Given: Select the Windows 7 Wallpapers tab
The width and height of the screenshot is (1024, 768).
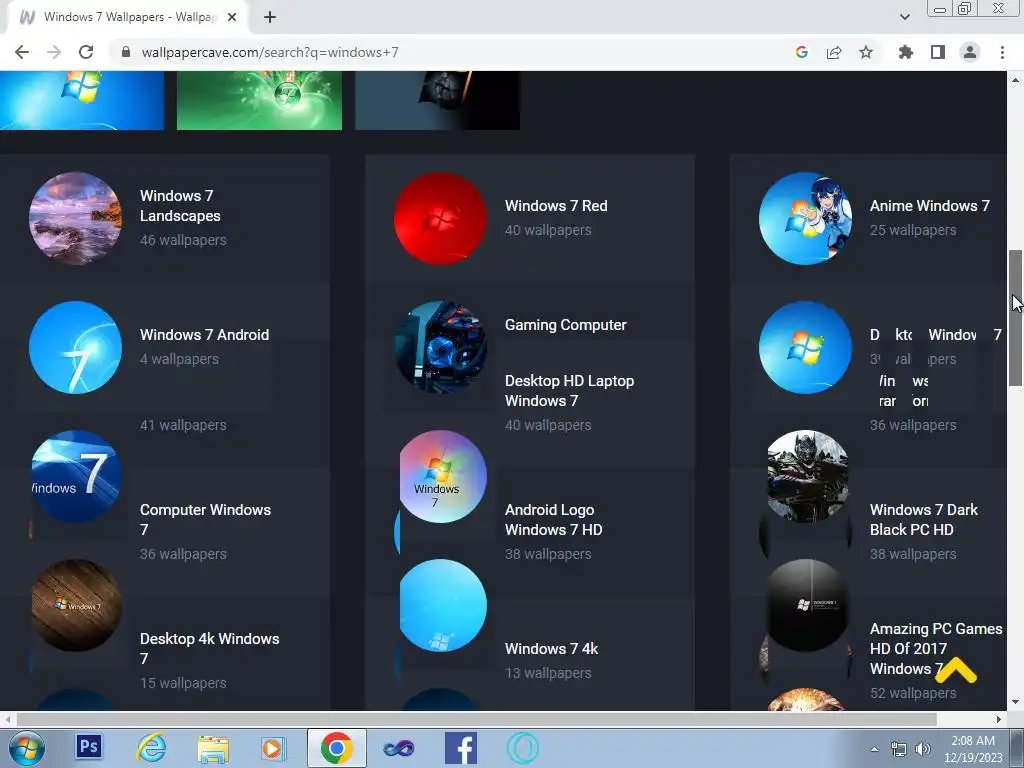Looking at the screenshot, I should tap(128, 17).
